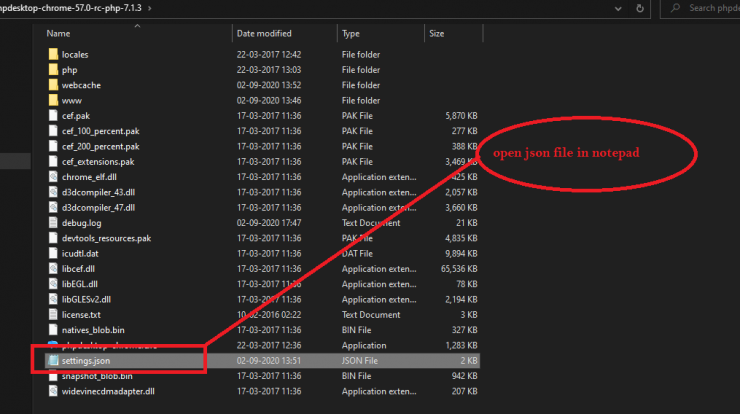This screenshot has width=740, height=414.
Task: Sort files by the Name column header
Action: tap(59, 34)
